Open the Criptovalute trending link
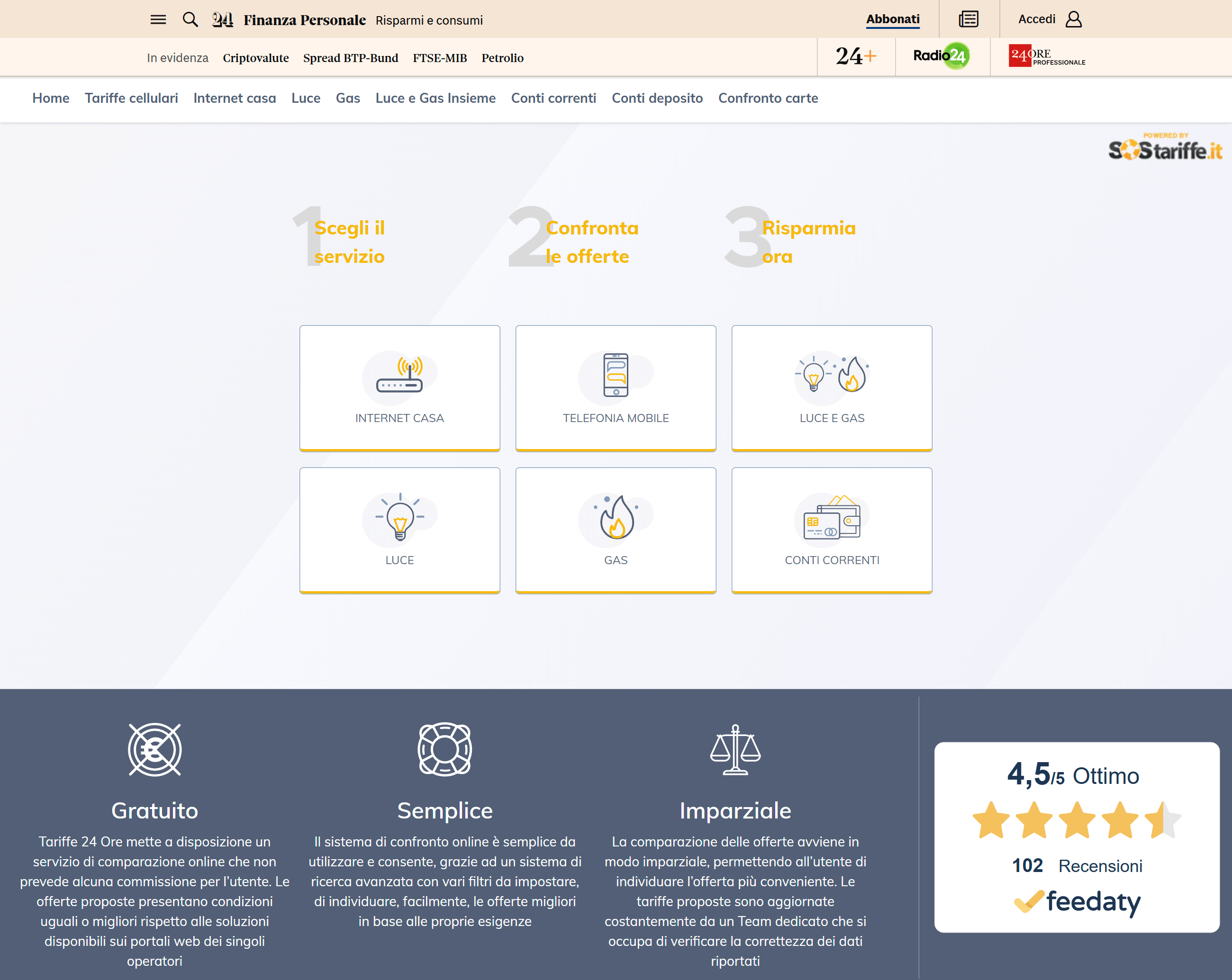1232x980 pixels. [255, 58]
